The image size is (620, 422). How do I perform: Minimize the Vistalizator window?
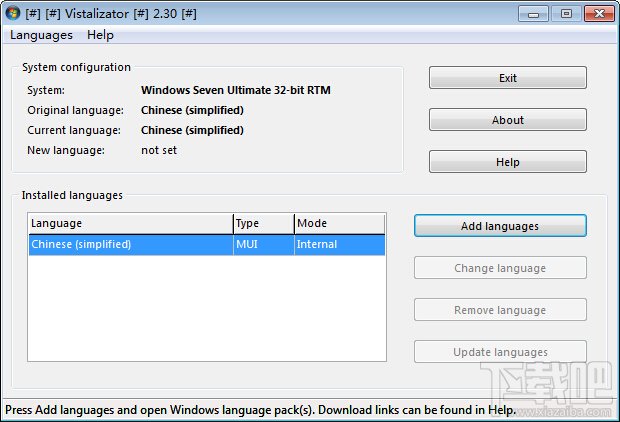[x=533, y=14]
